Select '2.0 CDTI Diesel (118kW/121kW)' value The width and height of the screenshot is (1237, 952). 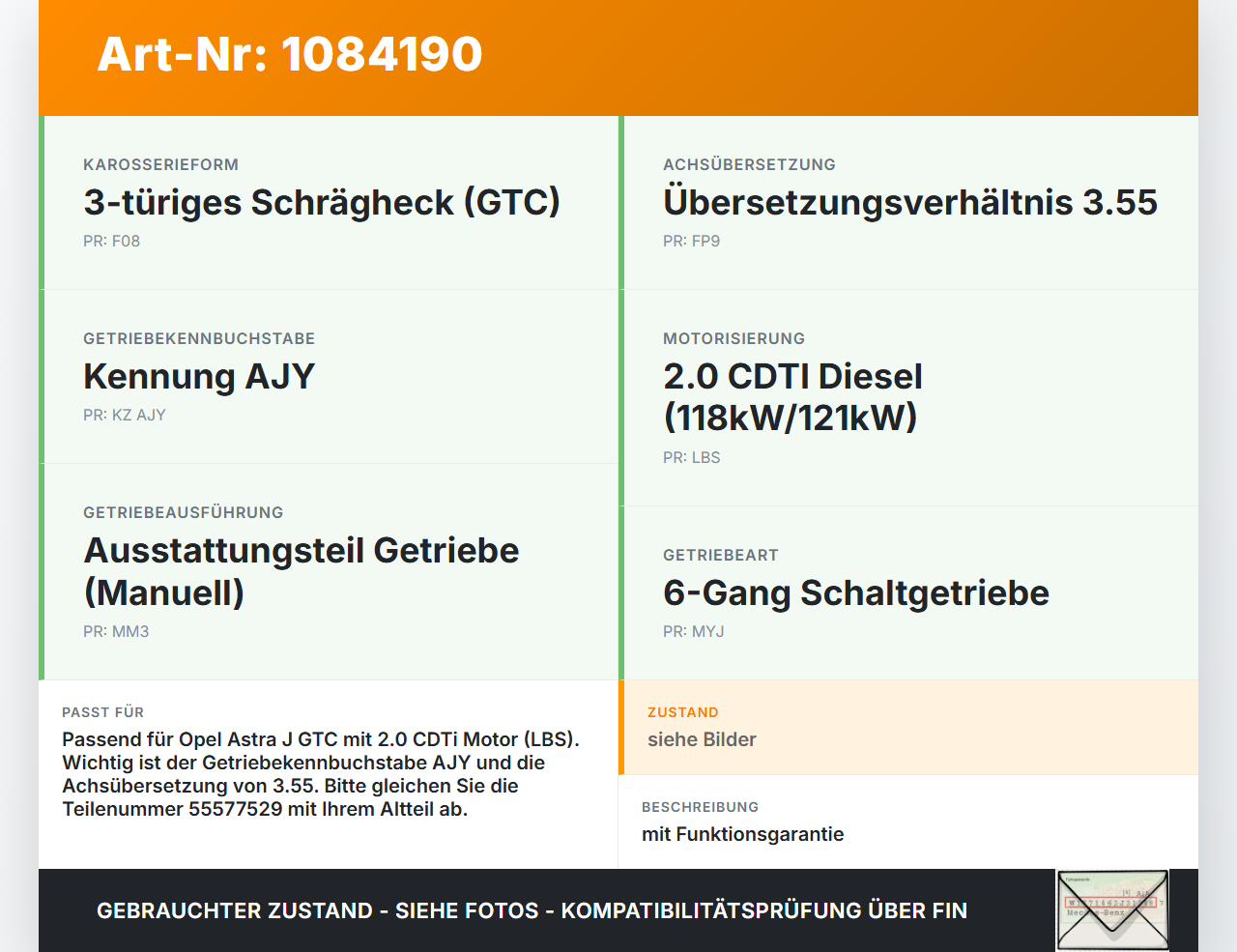(x=792, y=396)
